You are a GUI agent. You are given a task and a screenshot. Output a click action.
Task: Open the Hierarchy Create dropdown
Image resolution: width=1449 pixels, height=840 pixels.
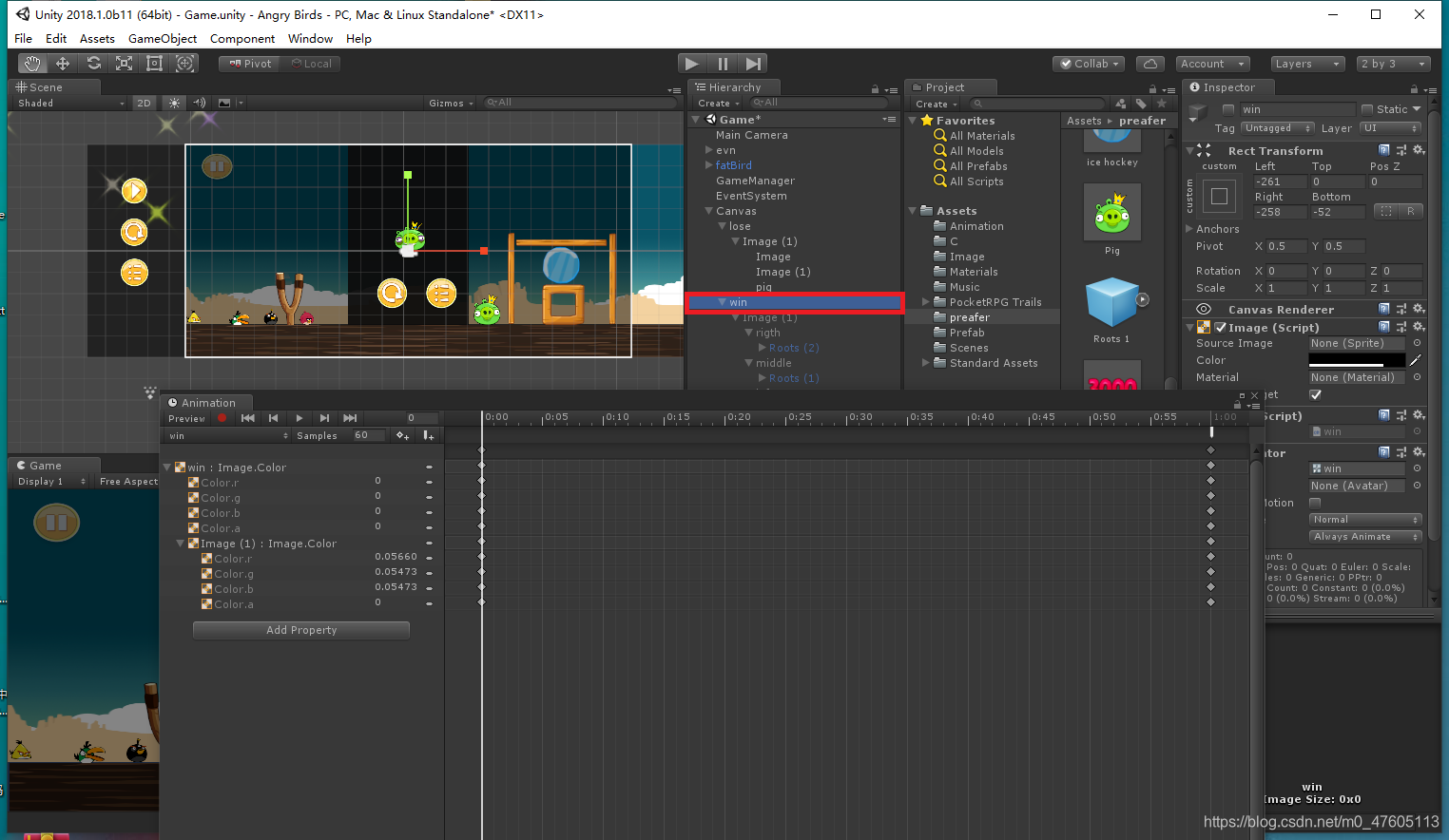tap(718, 103)
